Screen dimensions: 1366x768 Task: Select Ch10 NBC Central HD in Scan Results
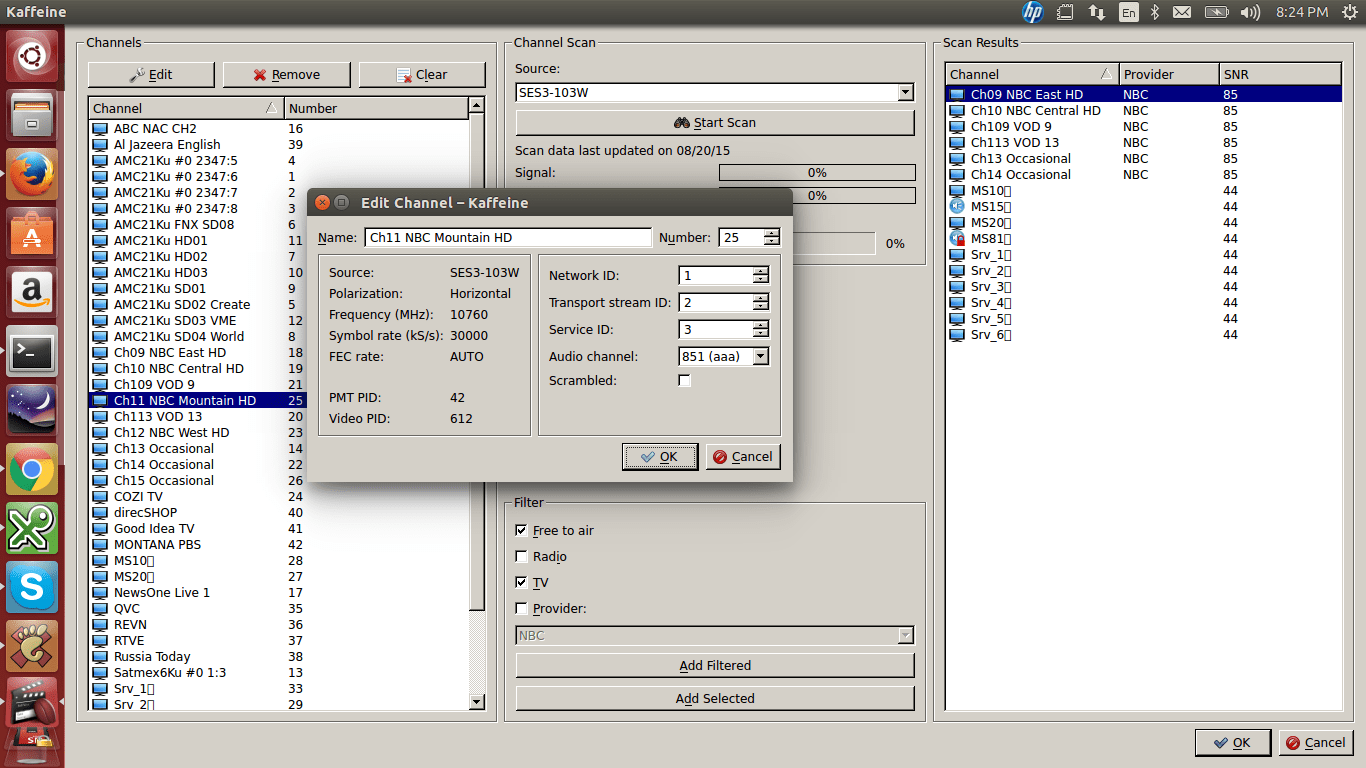tap(1143, 111)
